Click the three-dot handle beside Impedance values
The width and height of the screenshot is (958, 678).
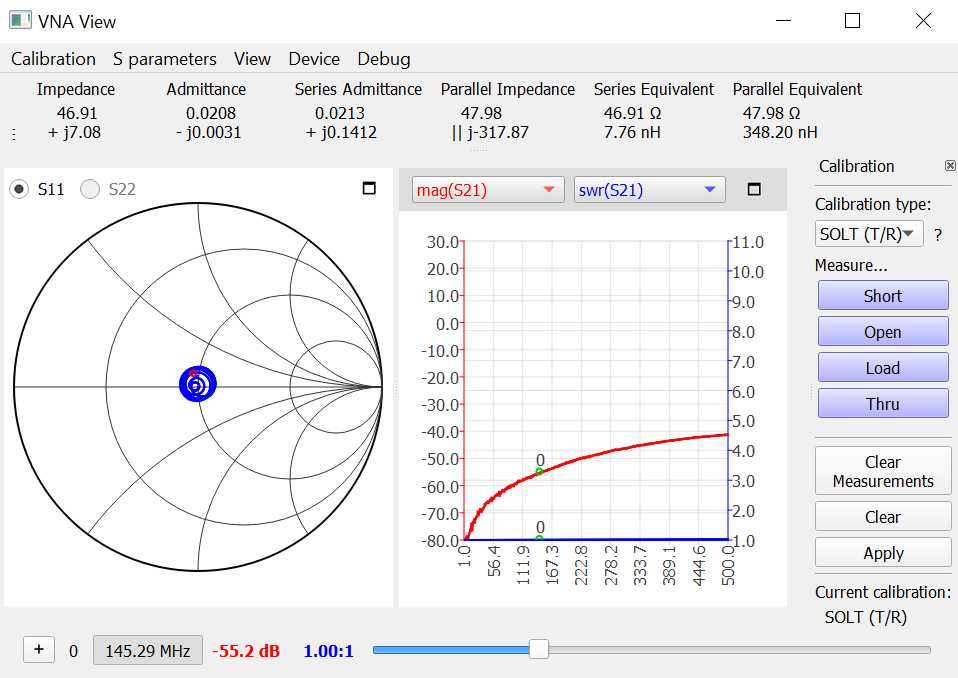tap(14, 134)
